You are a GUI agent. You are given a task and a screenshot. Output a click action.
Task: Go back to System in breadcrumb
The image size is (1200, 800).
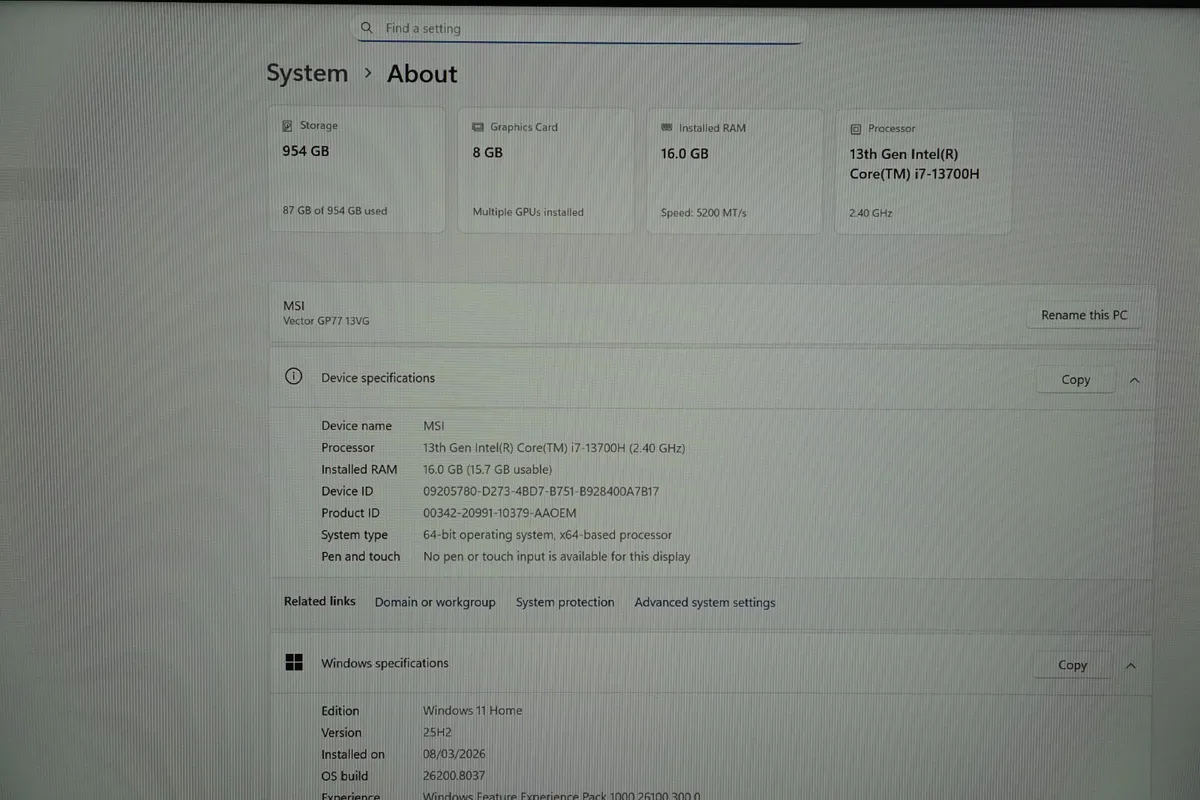[x=307, y=74]
